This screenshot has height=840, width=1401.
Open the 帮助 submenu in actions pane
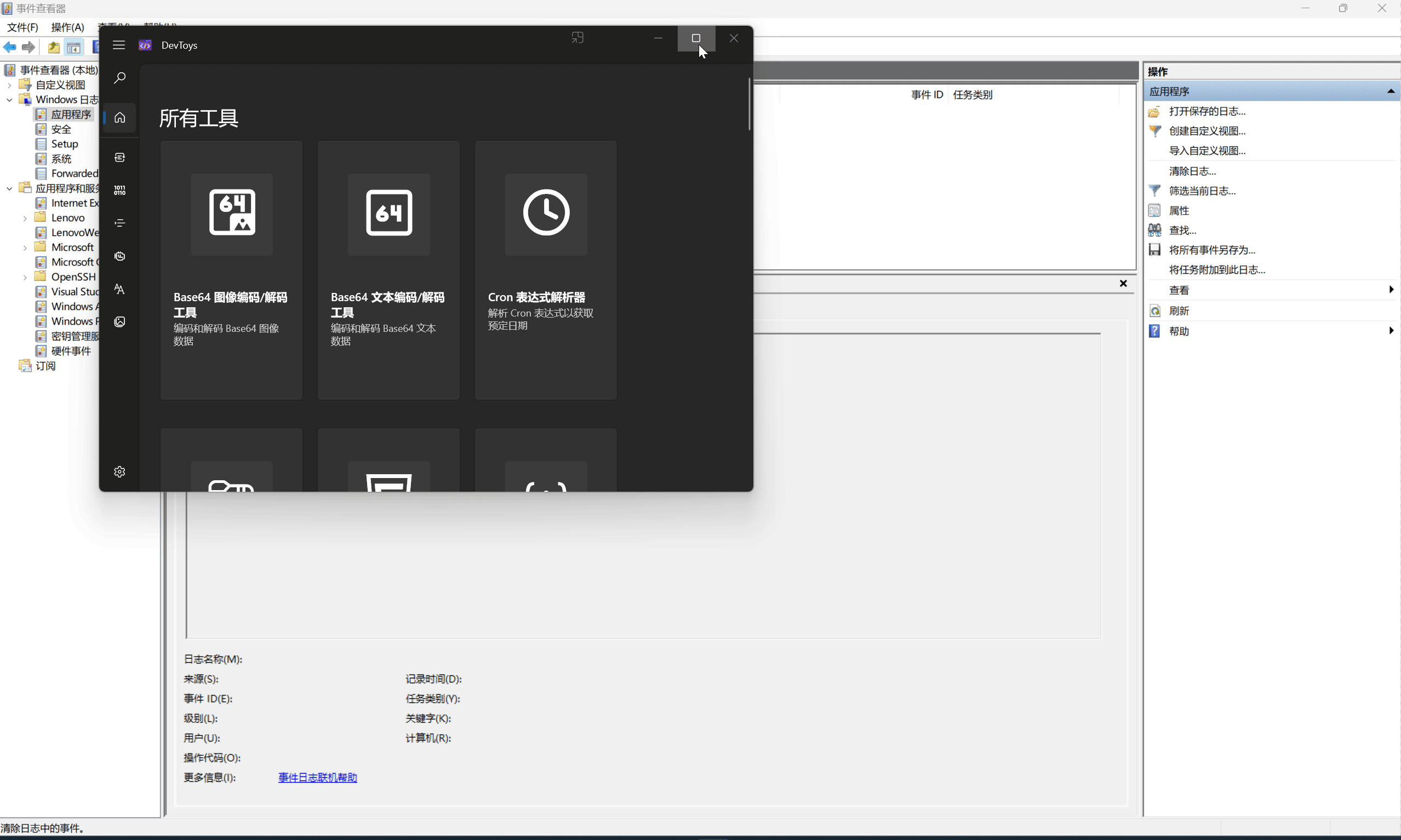(1271, 331)
